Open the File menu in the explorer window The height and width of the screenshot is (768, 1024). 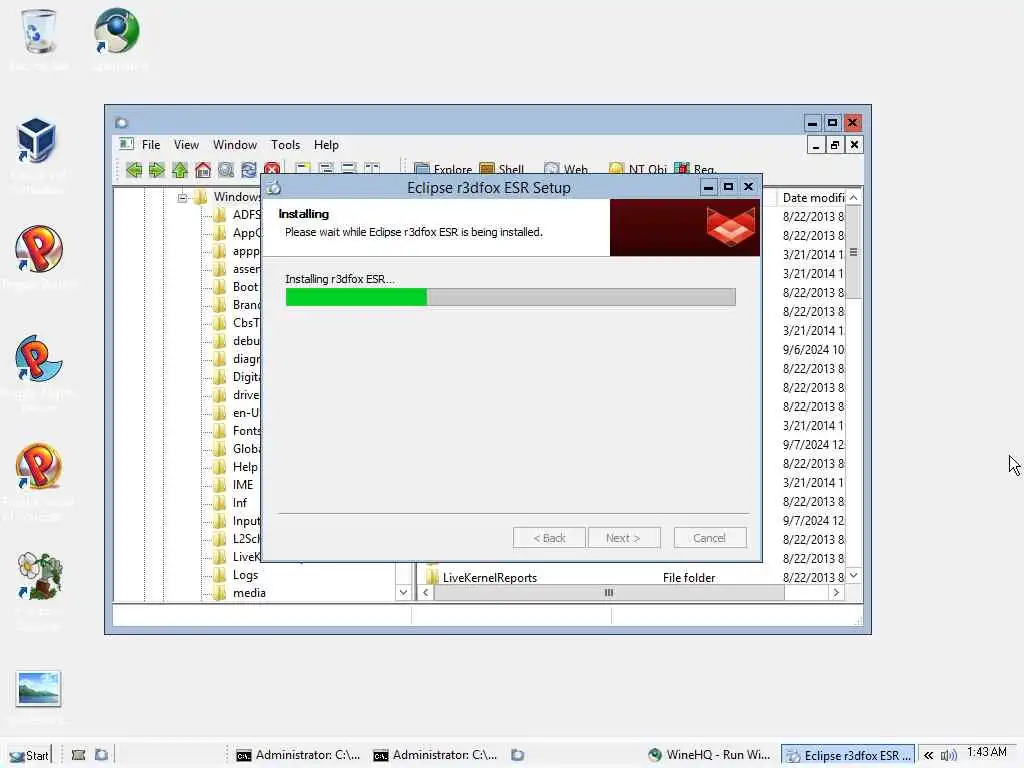click(x=151, y=145)
